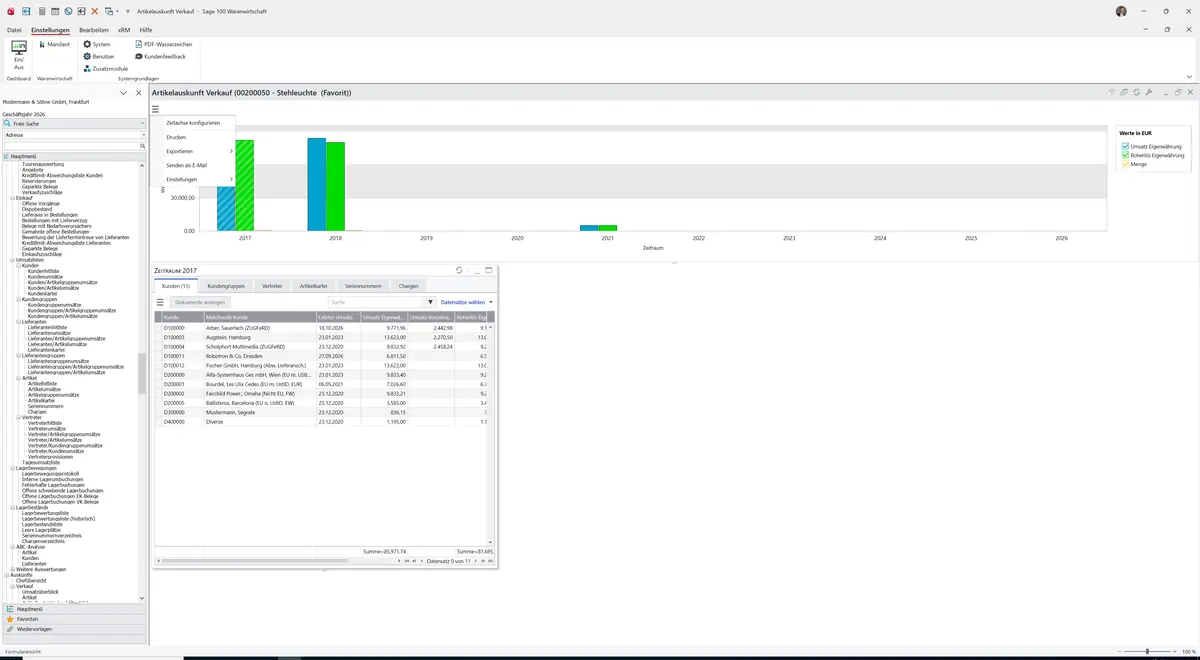Click the calculator icon in quick access toolbar
Viewport: 1200px width, 660px height.
pyautogui.click(x=41, y=11)
